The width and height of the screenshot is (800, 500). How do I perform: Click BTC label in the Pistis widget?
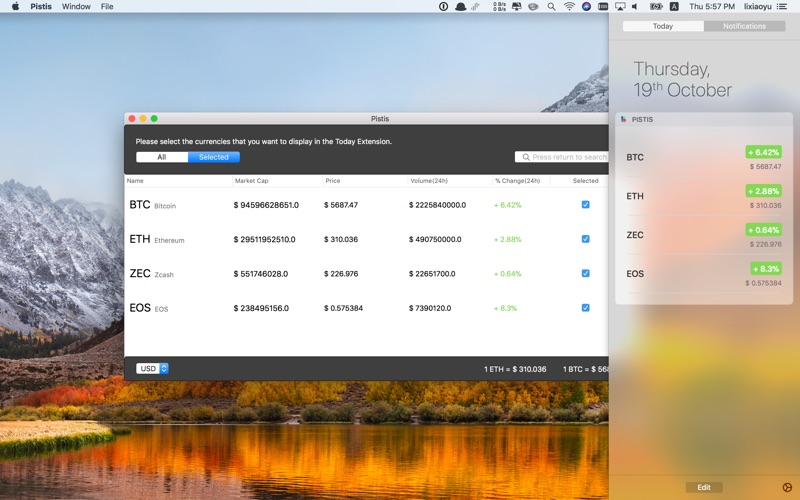click(x=635, y=157)
